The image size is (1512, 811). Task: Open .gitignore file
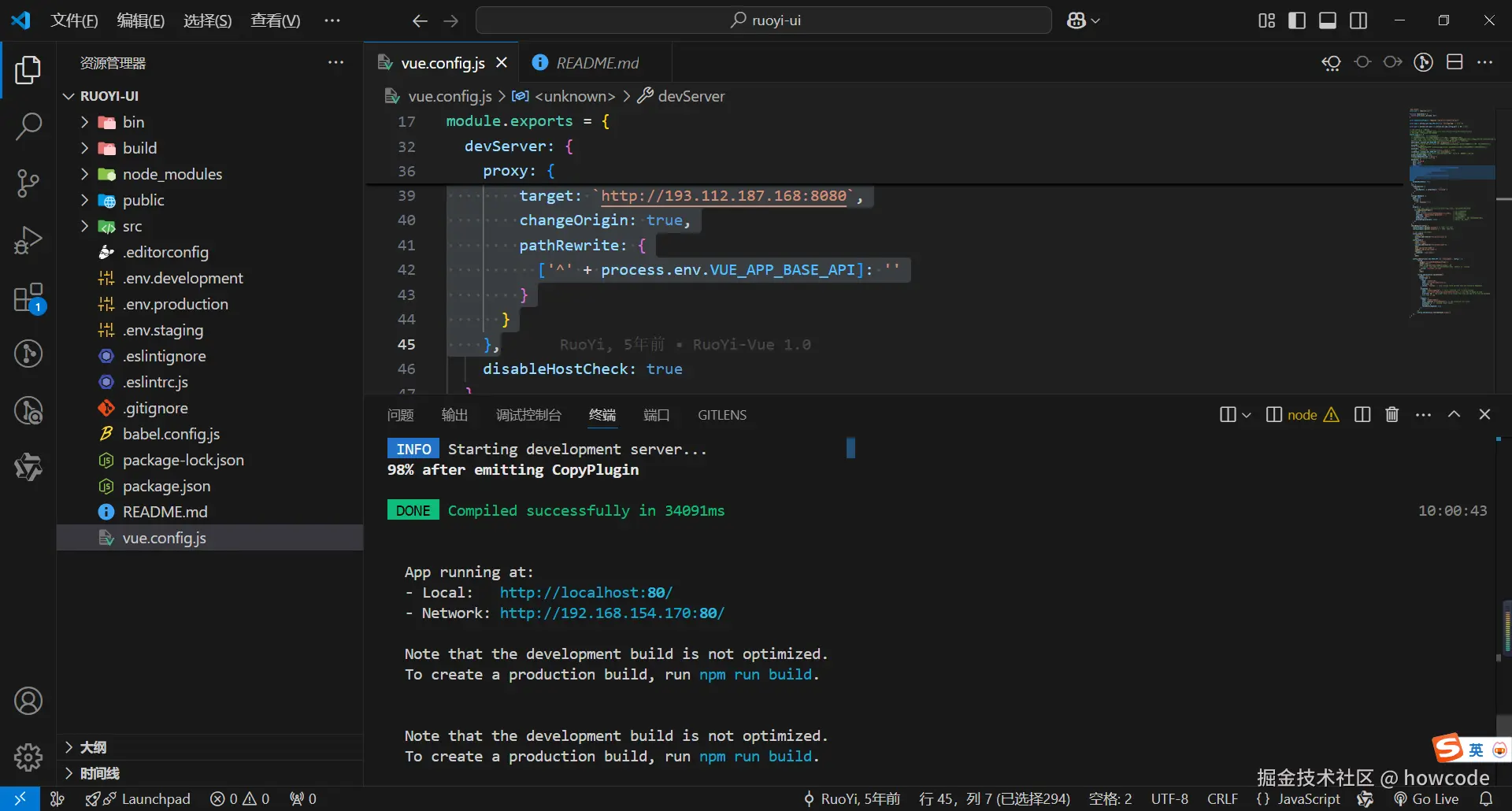209,408
